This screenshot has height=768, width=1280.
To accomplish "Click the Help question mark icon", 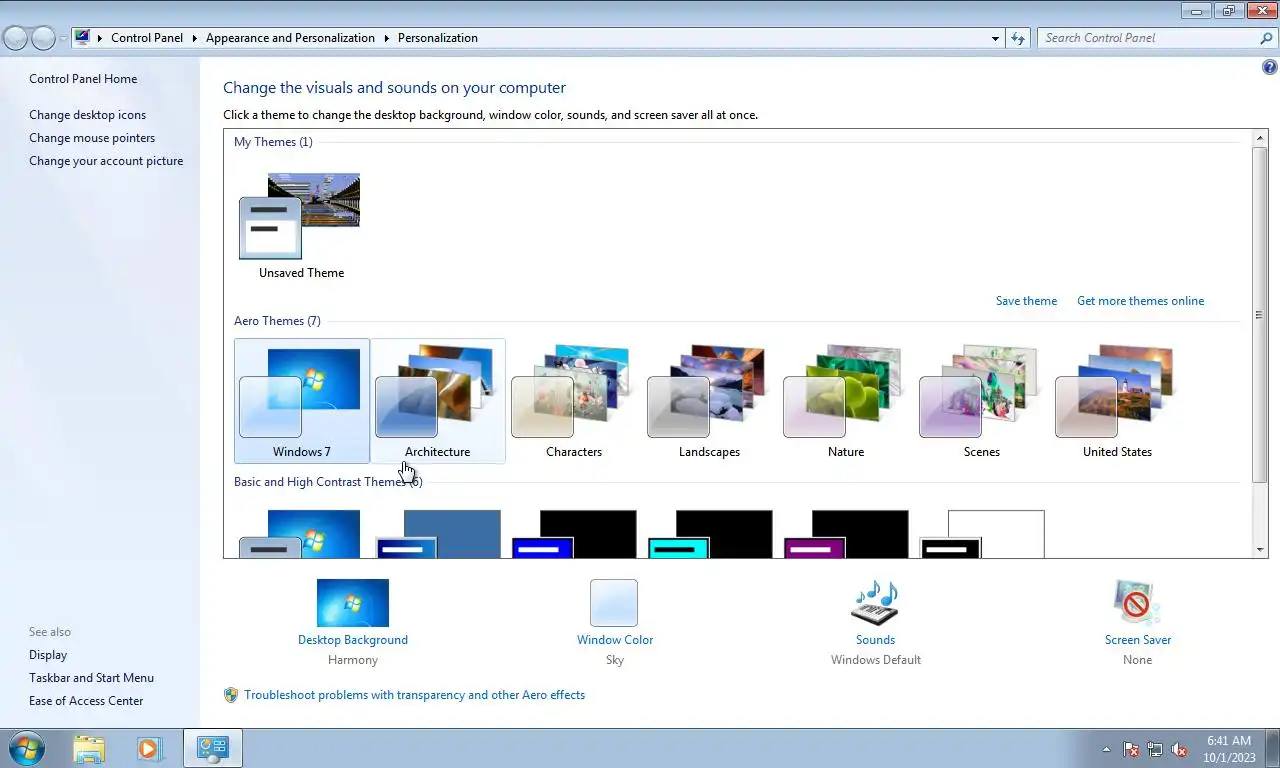I will (1270, 68).
